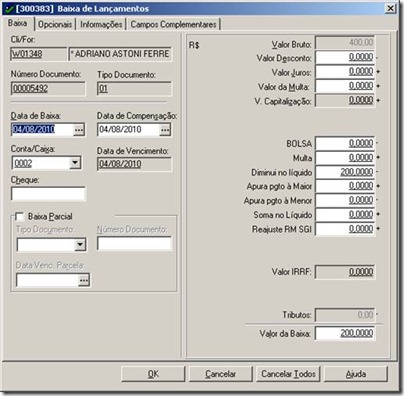Select the Valor da Baixa field
Image resolution: width=404 pixels, height=396 pixels.
click(x=345, y=334)
